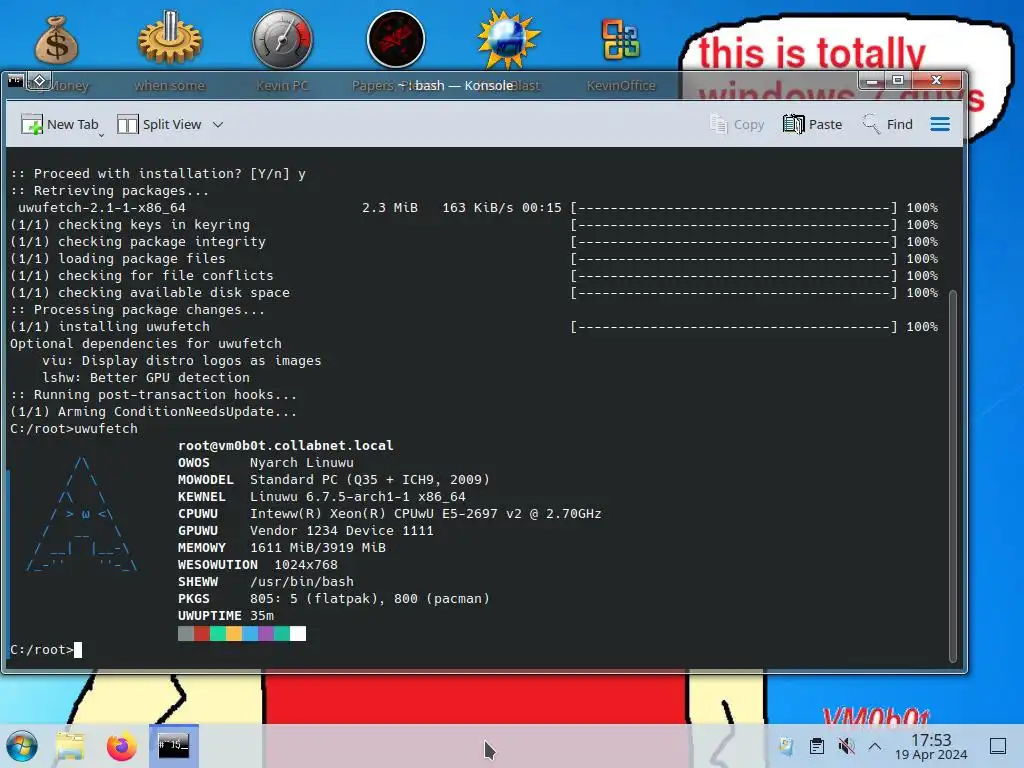Click the UWUPTIME 35m line

[226, 615]
